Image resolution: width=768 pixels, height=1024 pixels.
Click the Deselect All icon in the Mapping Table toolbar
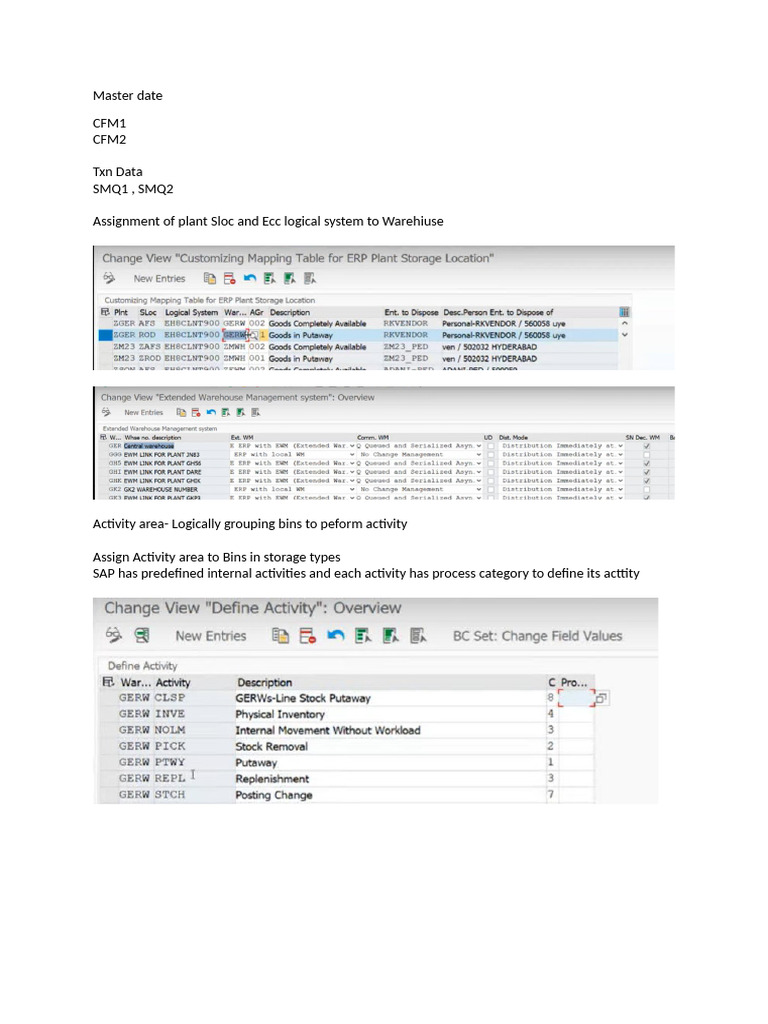click(310, 278)
